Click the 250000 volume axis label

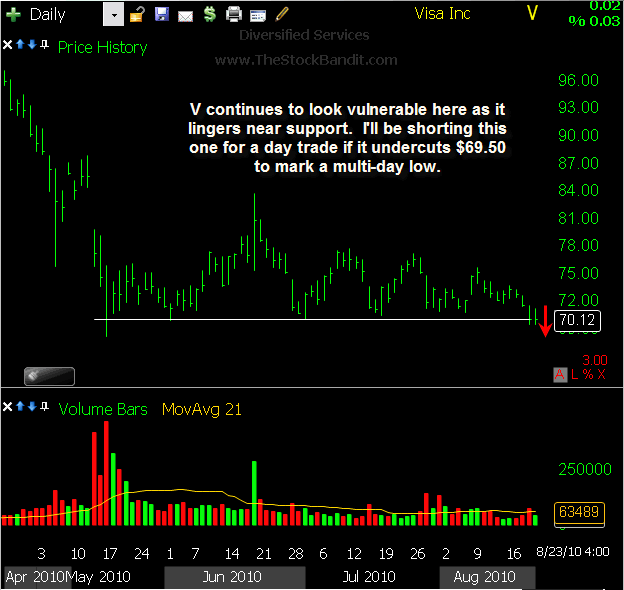pos(585,470)
